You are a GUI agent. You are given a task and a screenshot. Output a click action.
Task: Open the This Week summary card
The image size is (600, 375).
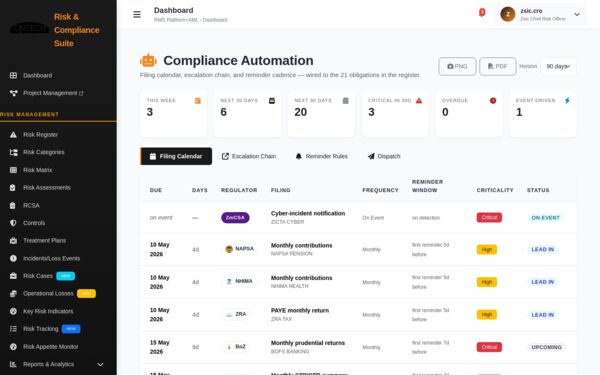click(173, 114)
